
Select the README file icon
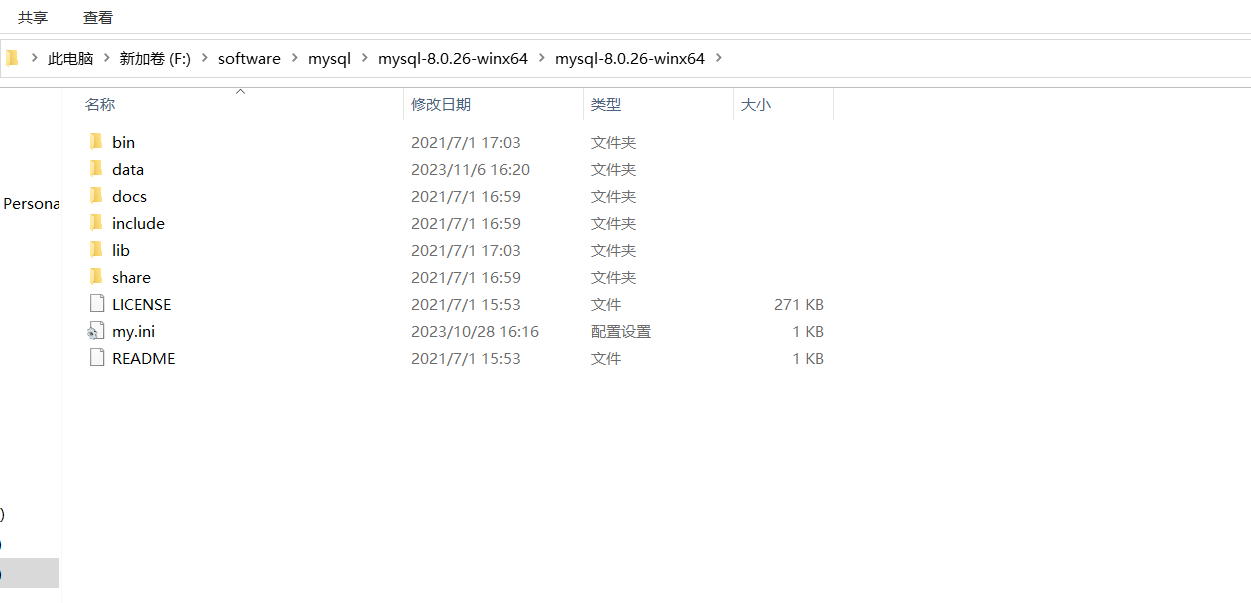[96, 358]
